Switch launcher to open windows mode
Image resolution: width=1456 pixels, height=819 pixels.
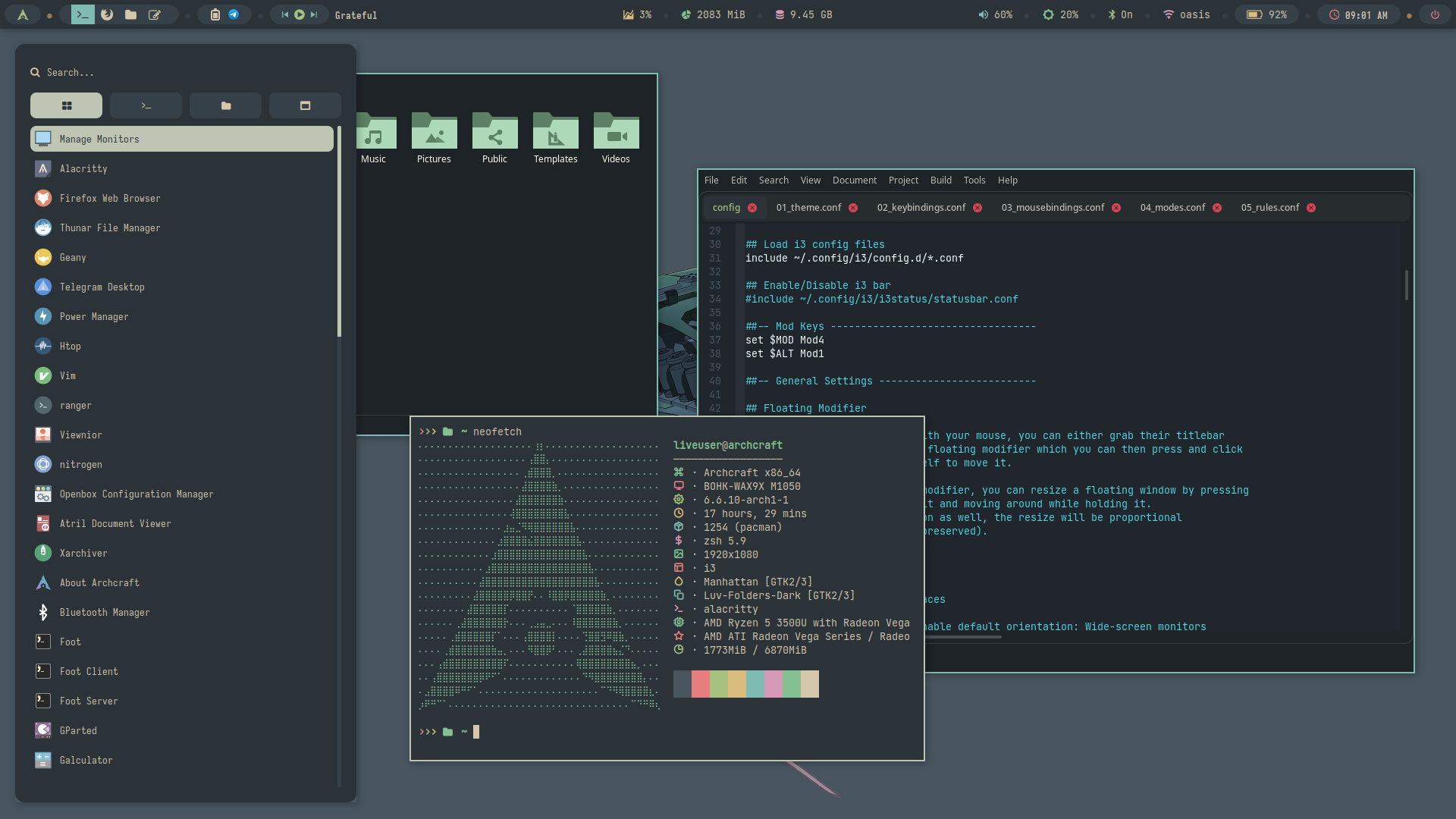(x=305, y=105)
